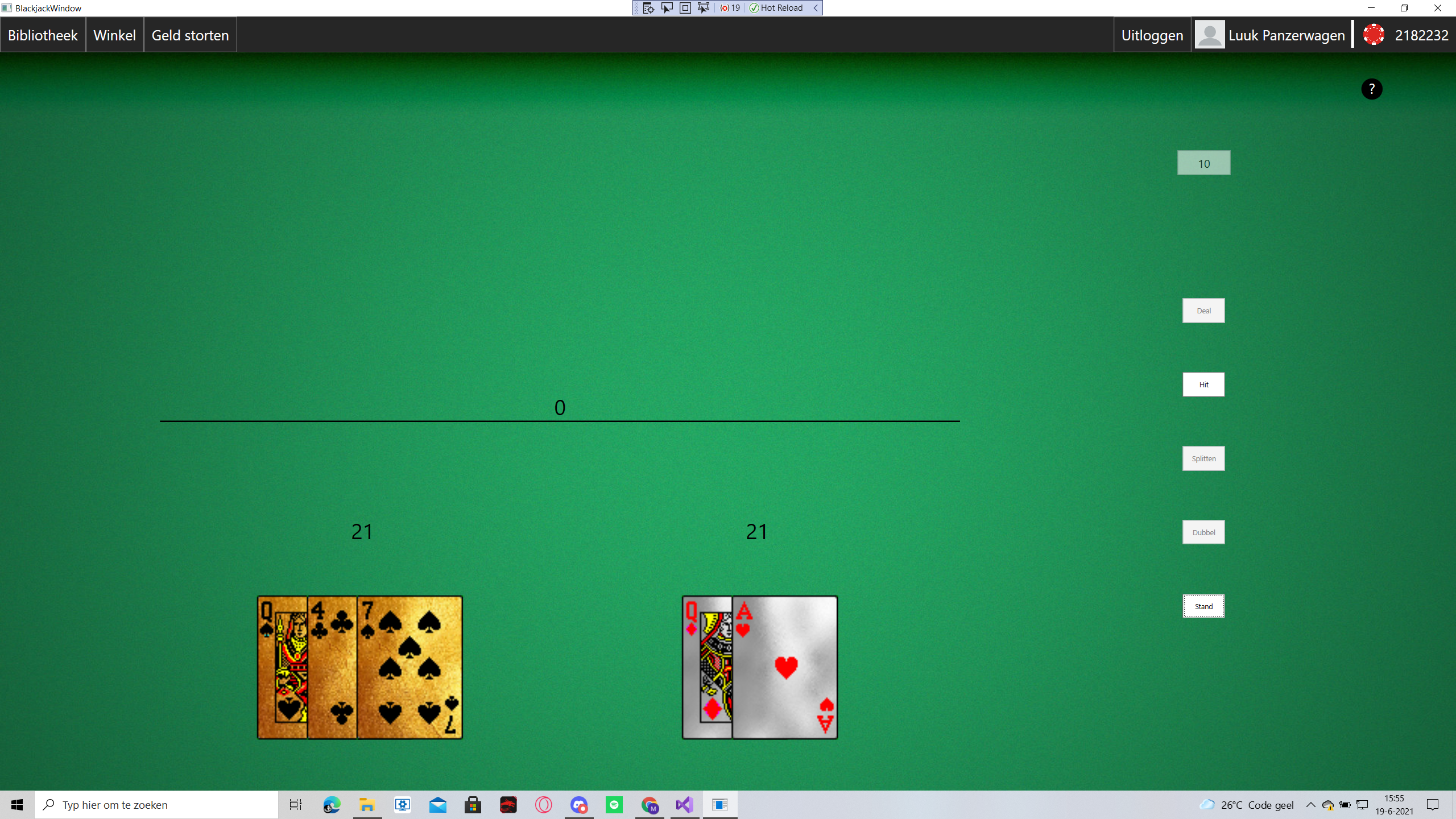1456x819 pixels.
Task: Click the bet amount field showing 10
Action: click(1203, 163)
